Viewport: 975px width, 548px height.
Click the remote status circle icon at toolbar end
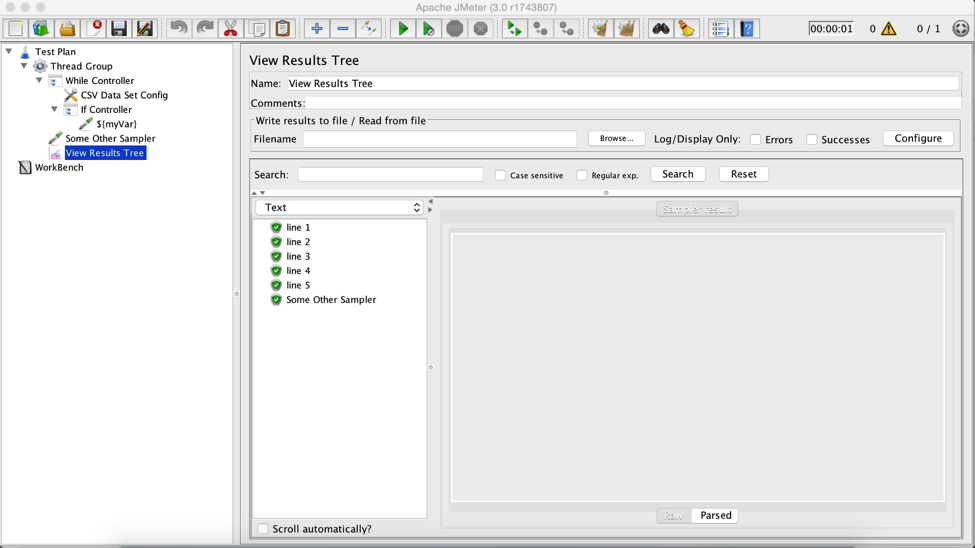coord(961,29)
